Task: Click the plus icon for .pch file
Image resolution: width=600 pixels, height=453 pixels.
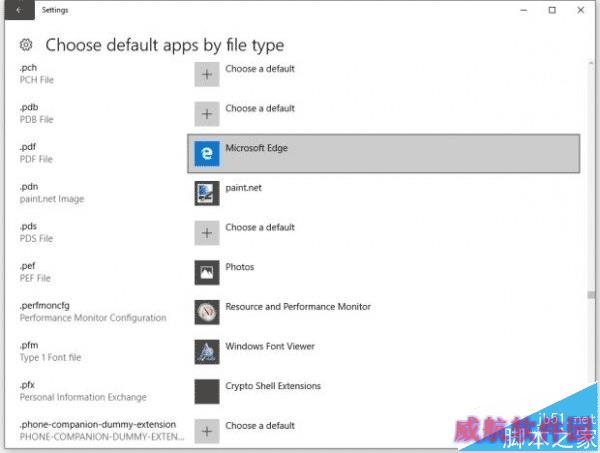Action: (x=207, y=74)
